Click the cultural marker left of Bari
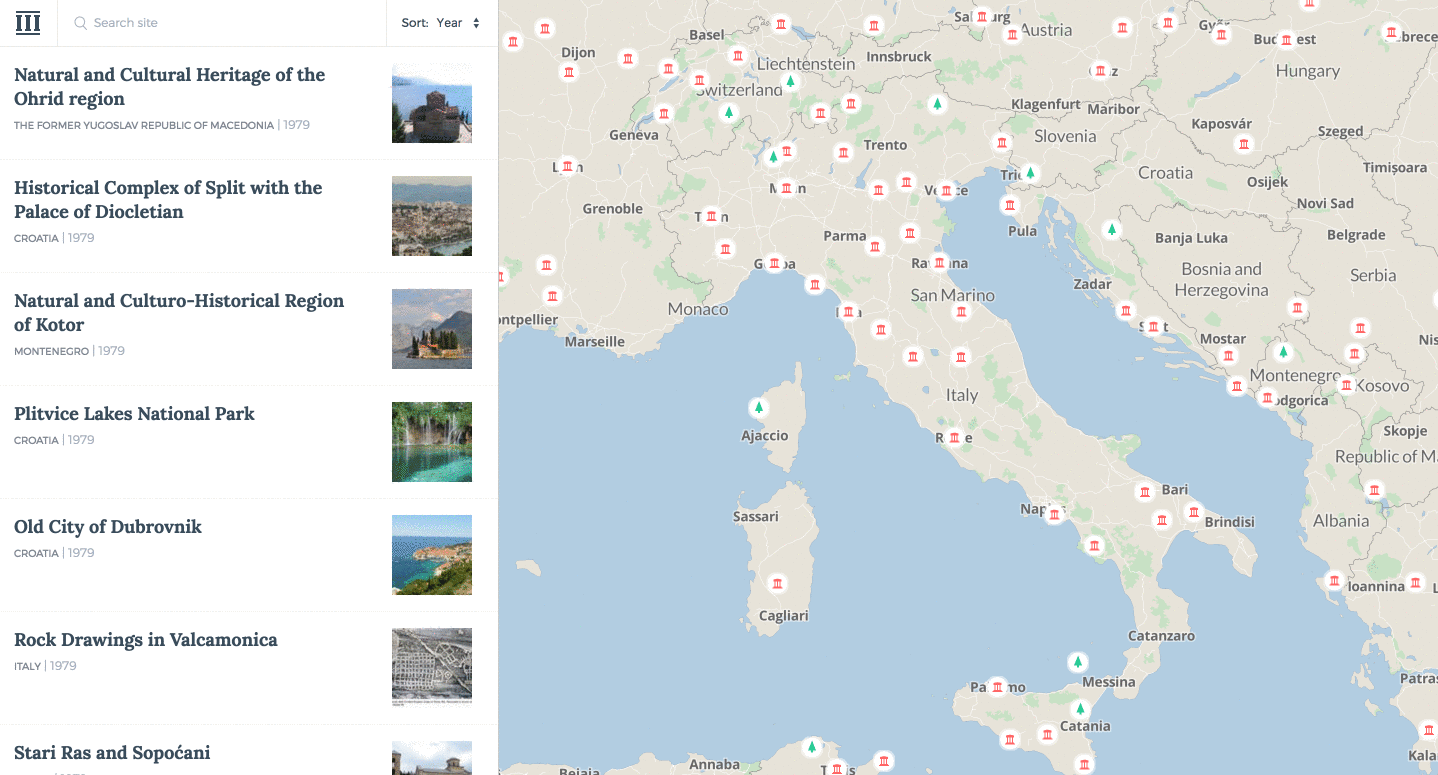This screenshot has height=775, width=1438. (1144, 491)
